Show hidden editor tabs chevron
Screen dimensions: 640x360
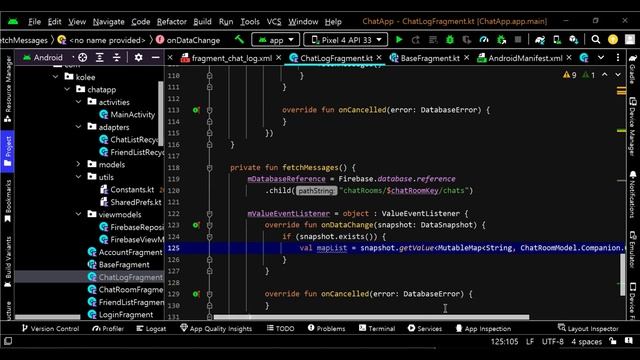point(601,58)
